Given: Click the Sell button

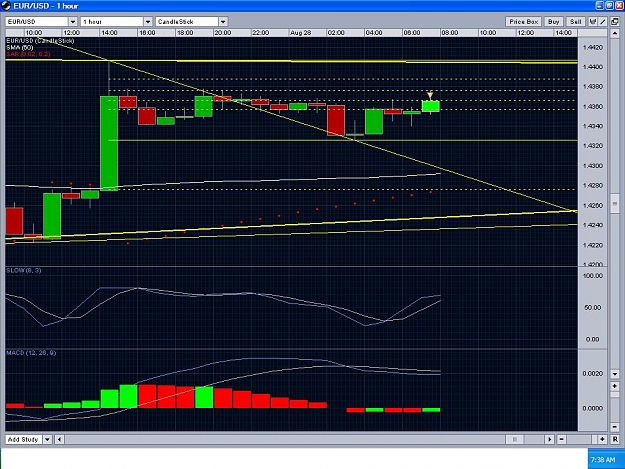Looking at the screenshot, I should coord(575,22).
